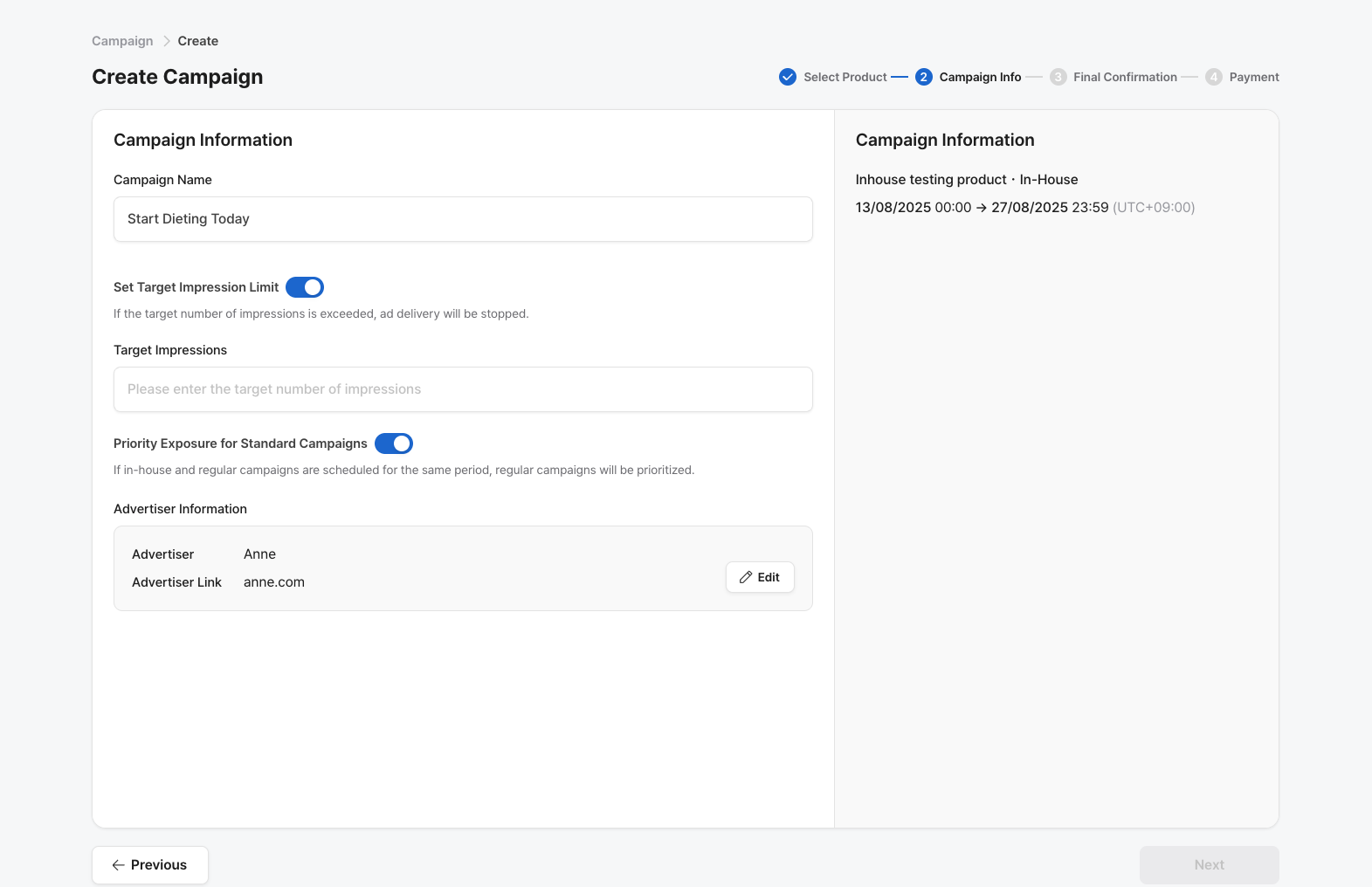Go to the Select Product step label

coord(845,77)
